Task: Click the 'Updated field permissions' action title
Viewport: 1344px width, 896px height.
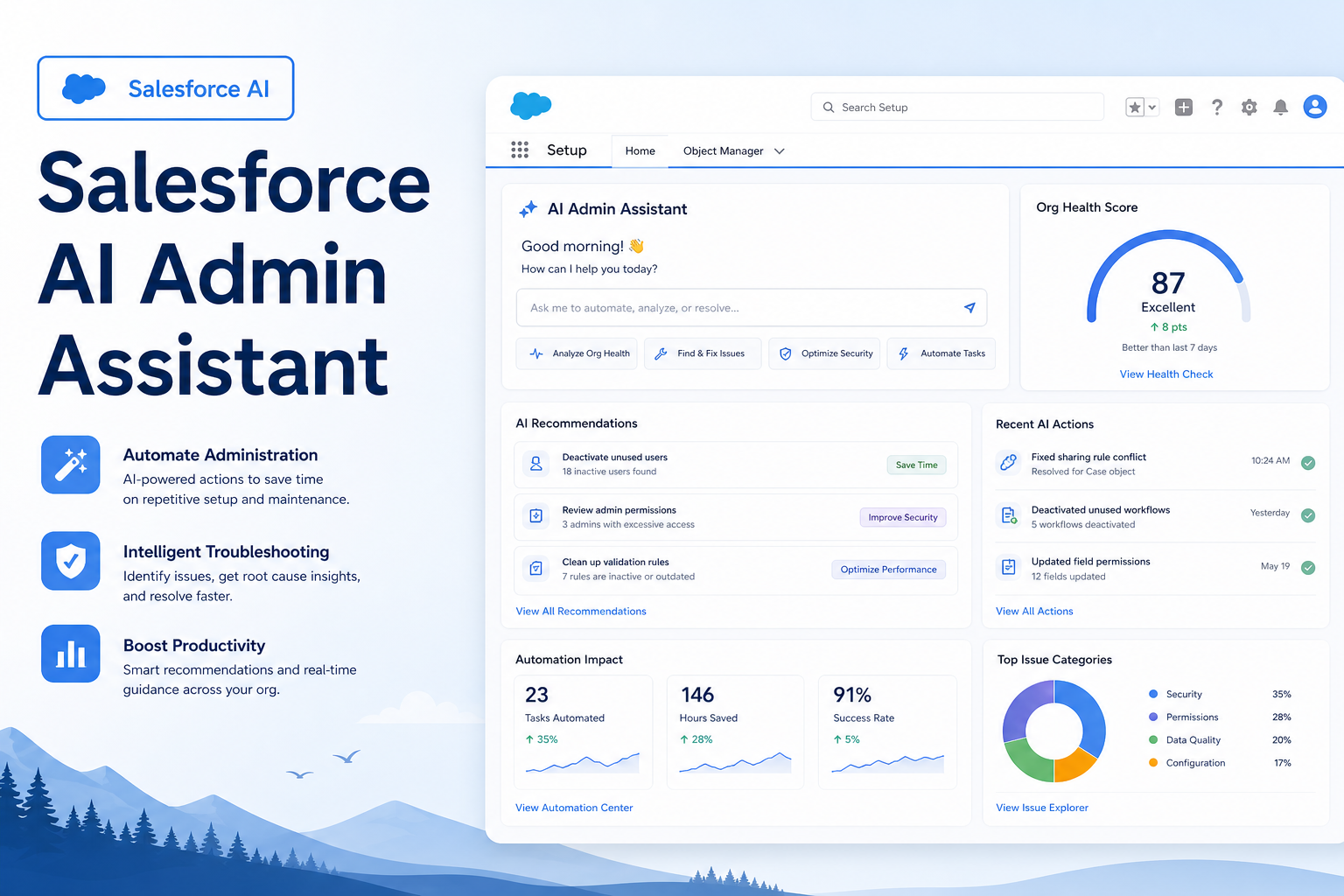Action: [x=1090, y=562]
